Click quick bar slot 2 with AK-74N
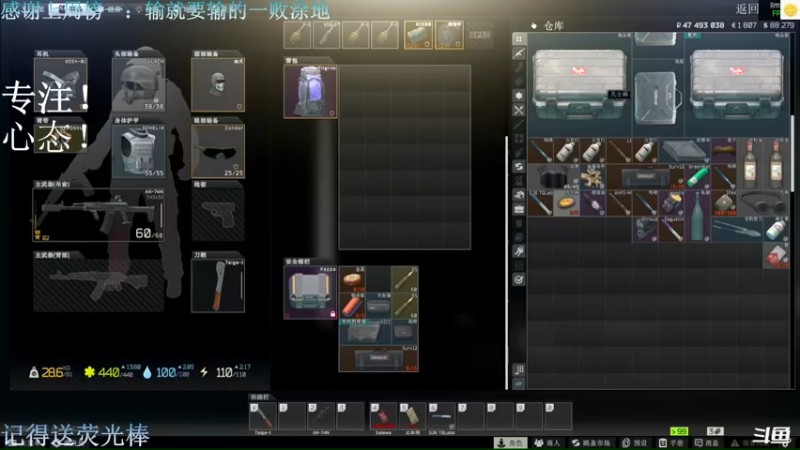The height and width of the screenshot is (450, 800). 321,416
